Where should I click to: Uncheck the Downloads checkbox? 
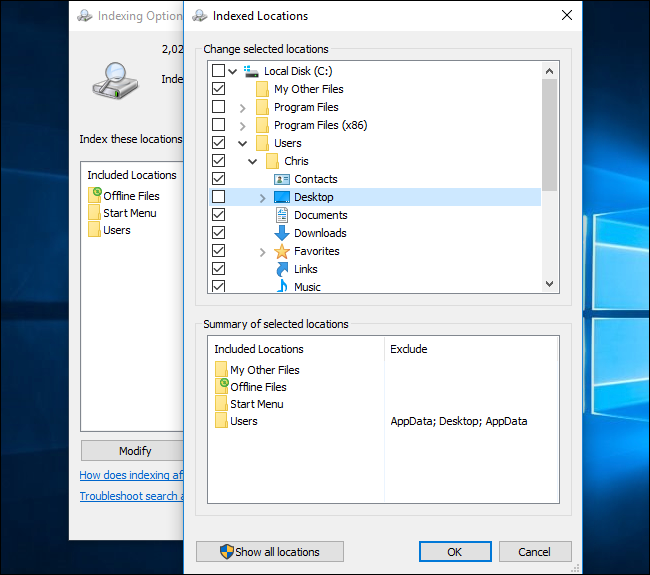point(218,233)
